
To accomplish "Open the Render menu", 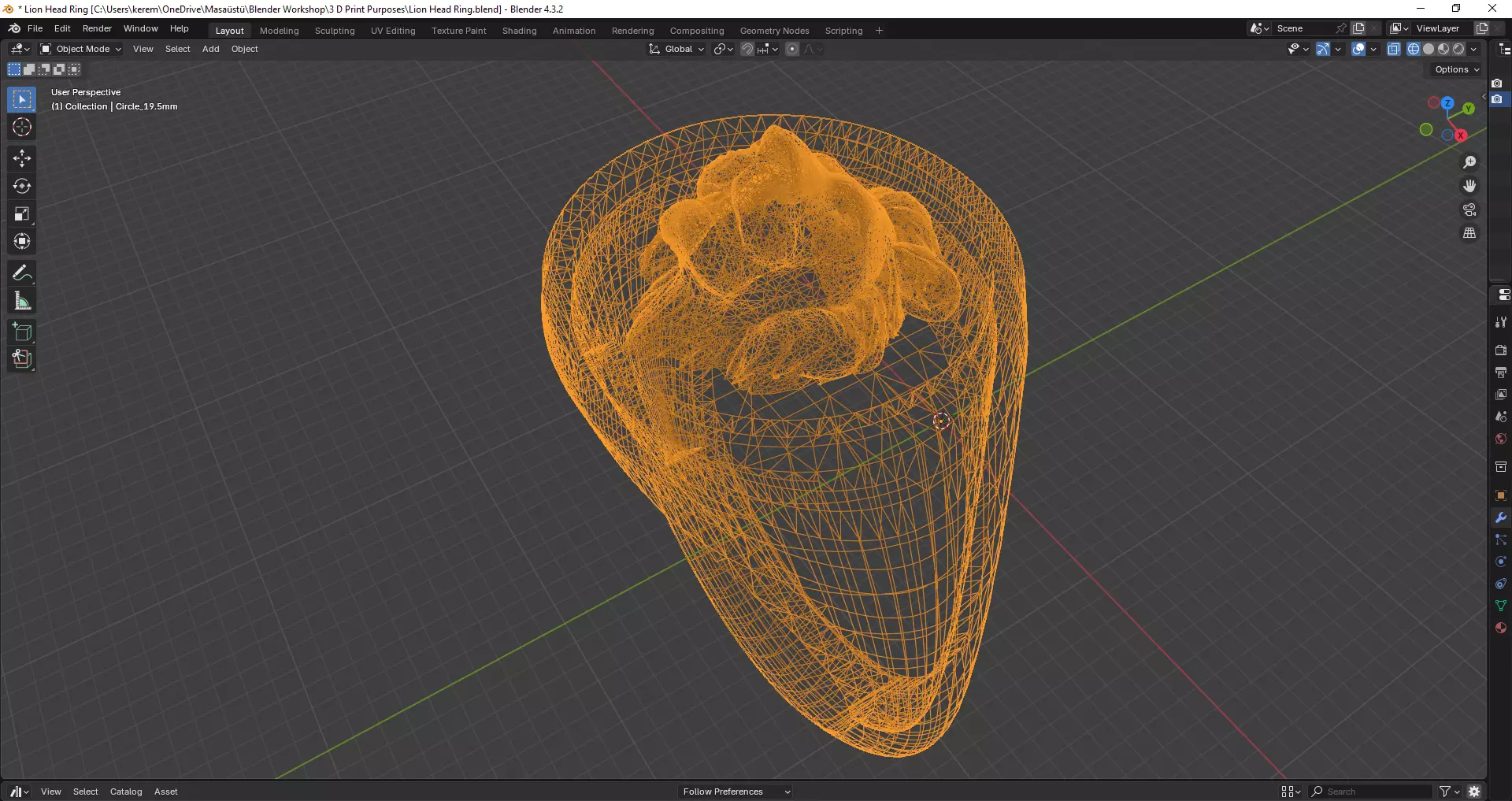I will tap(97, 28).
